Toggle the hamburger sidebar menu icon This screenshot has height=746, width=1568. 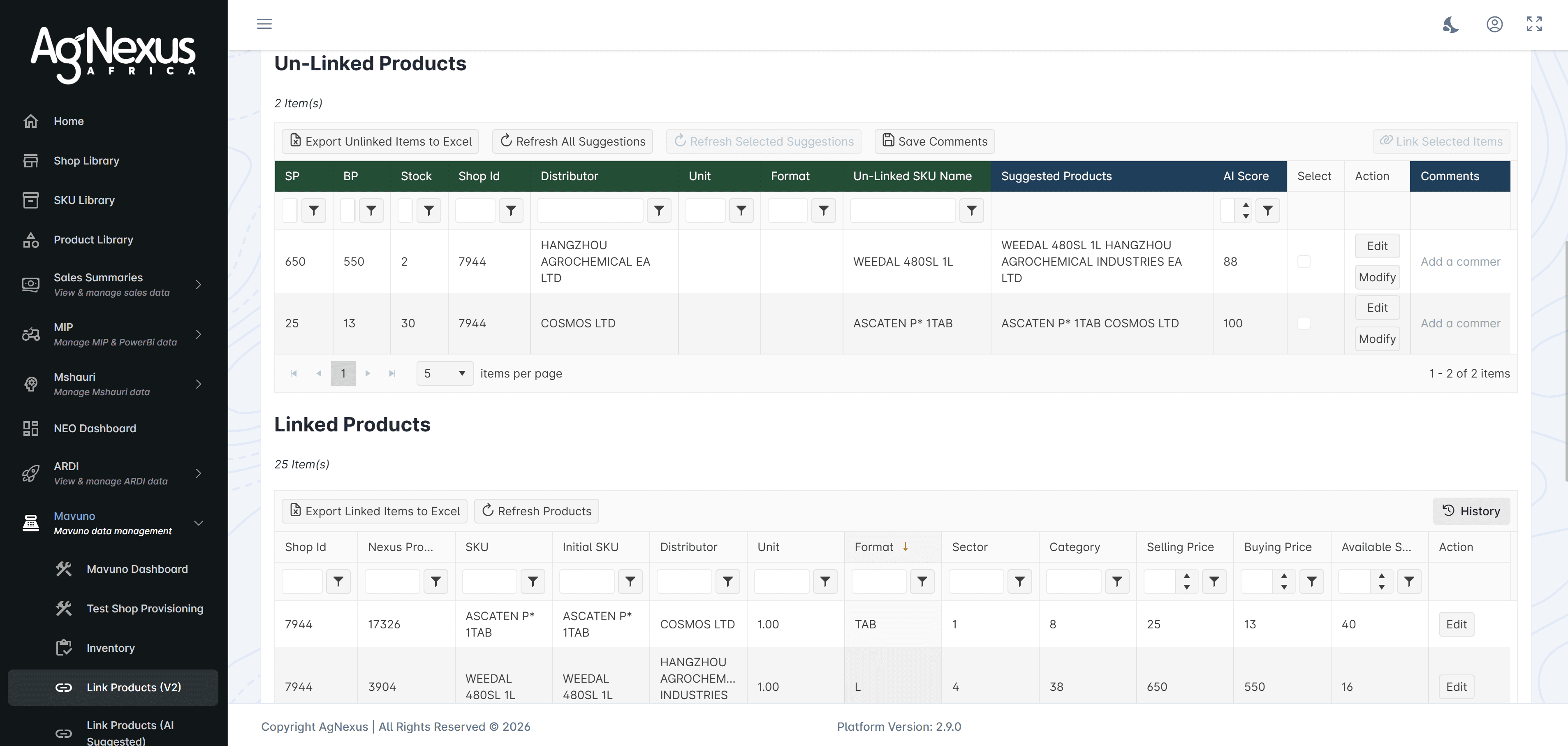pyautogui.click(x=264, y=24)
